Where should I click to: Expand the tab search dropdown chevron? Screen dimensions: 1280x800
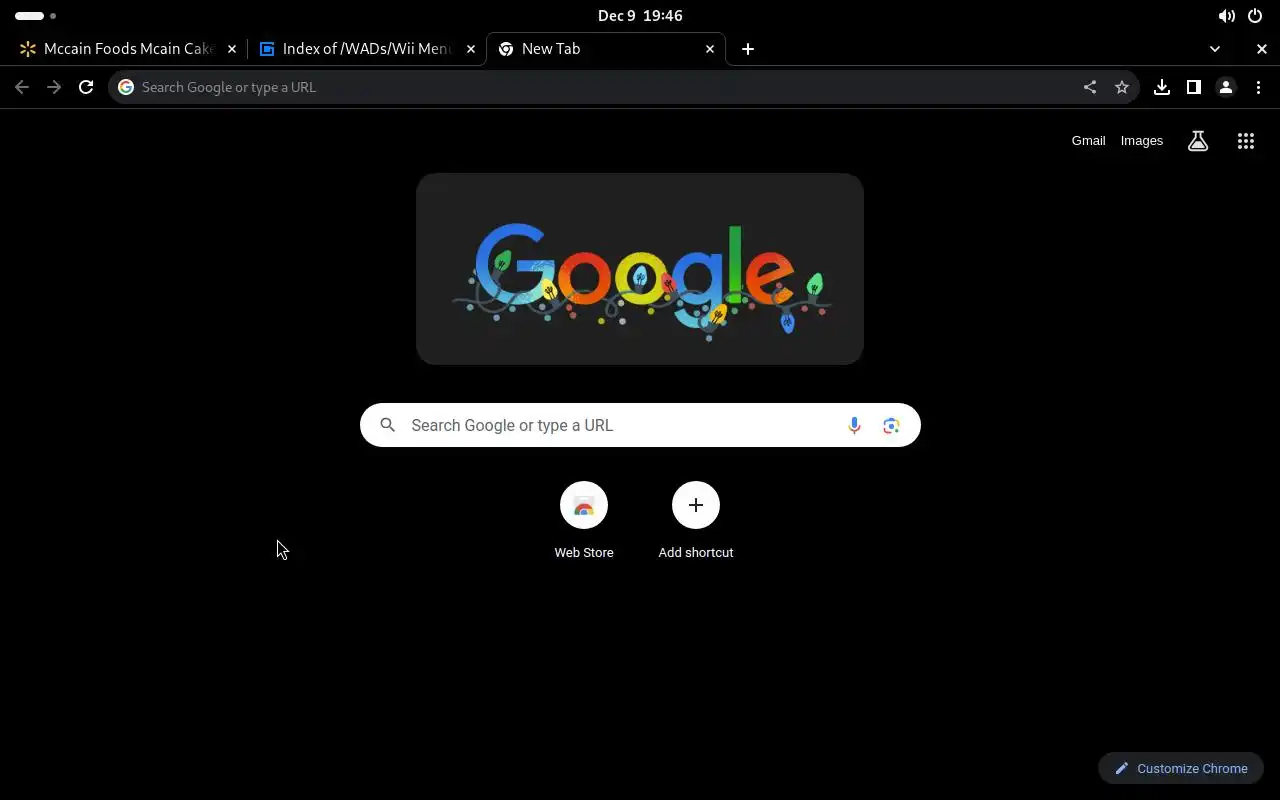(1215, 49)
